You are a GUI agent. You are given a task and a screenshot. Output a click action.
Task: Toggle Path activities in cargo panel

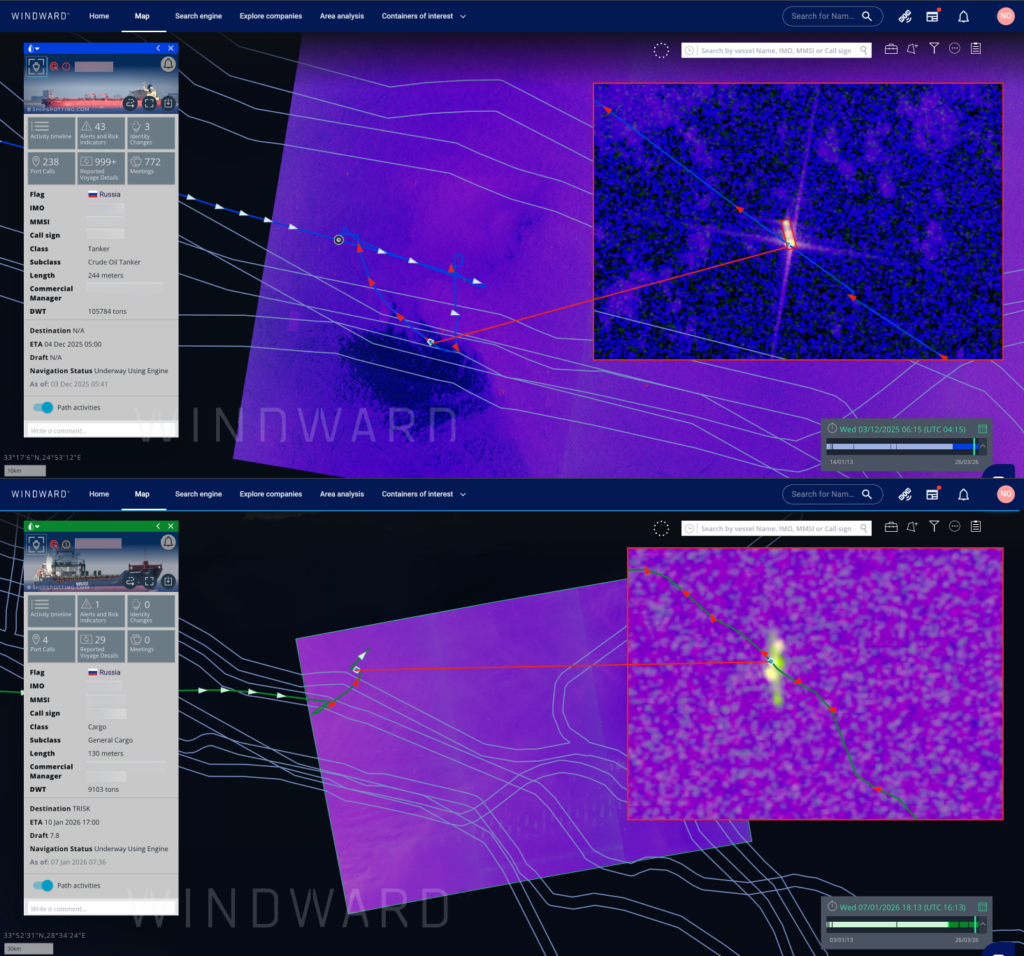click(x=43, y=885)
